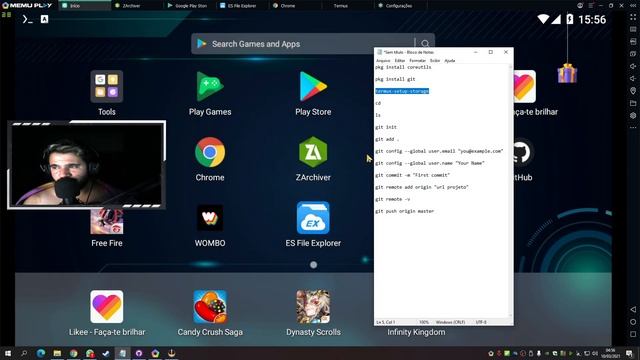Decrease volume via MEmu sidebar
The image size is (640, 360).
(x=633, y=78)
